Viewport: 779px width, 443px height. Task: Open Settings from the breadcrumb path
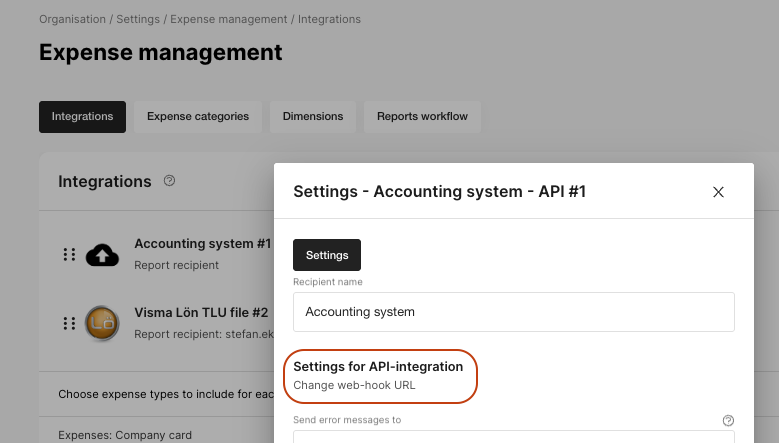tap(138, 19)
